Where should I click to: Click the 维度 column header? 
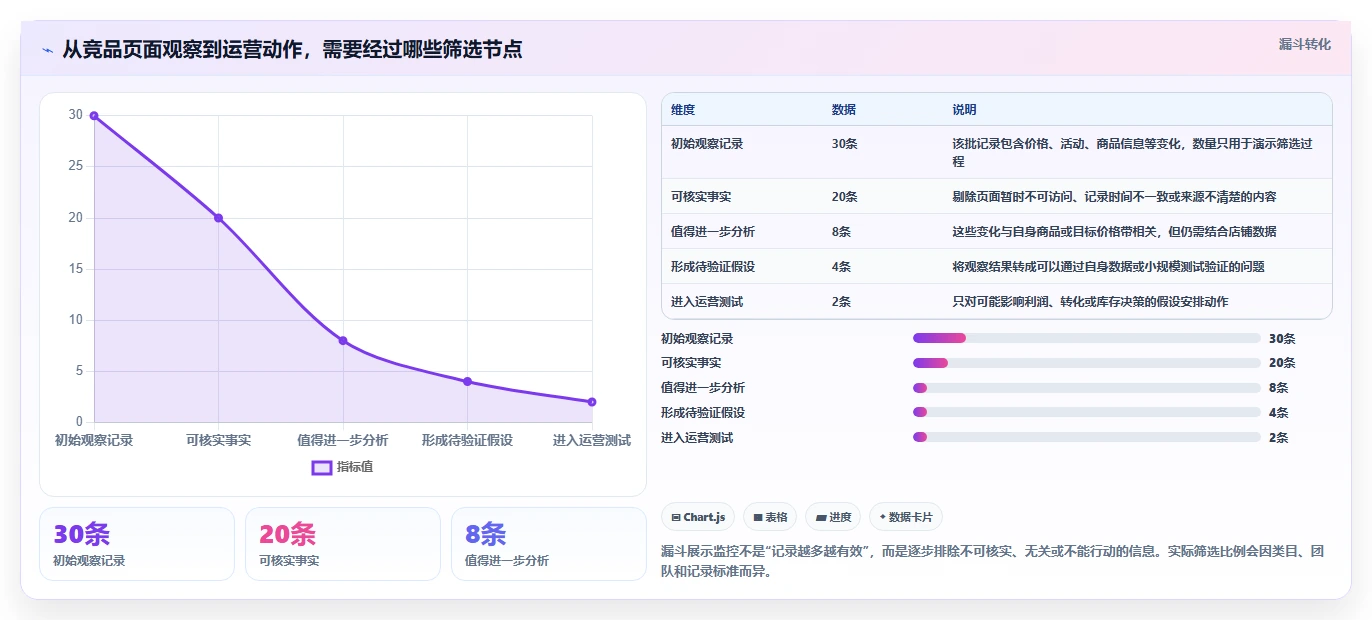pos(683,109)
